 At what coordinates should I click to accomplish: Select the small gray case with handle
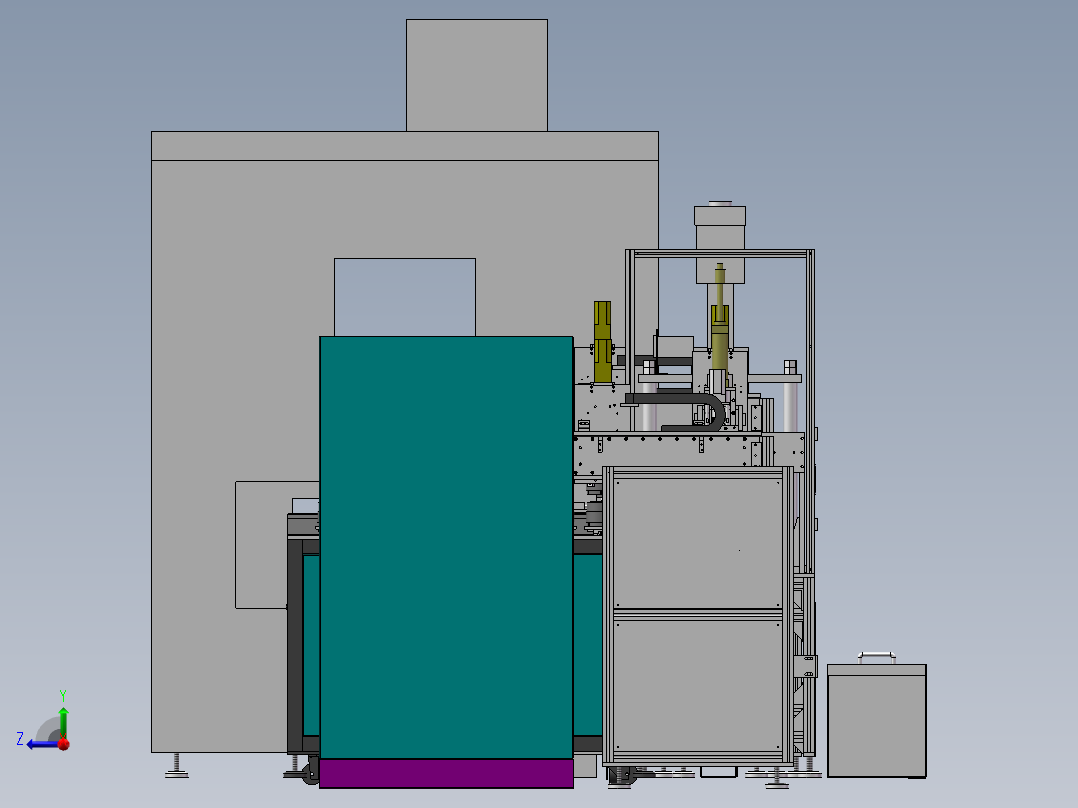tap(877, 719)
